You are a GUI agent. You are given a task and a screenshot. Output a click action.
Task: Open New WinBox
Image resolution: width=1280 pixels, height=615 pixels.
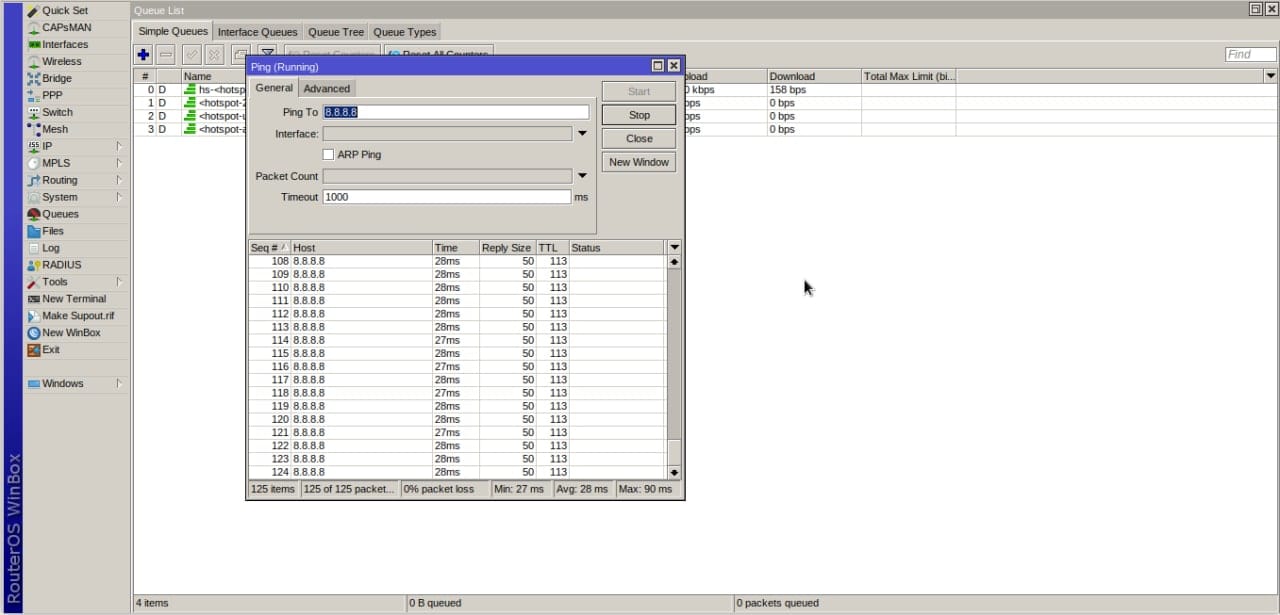(x=71, y=333)
